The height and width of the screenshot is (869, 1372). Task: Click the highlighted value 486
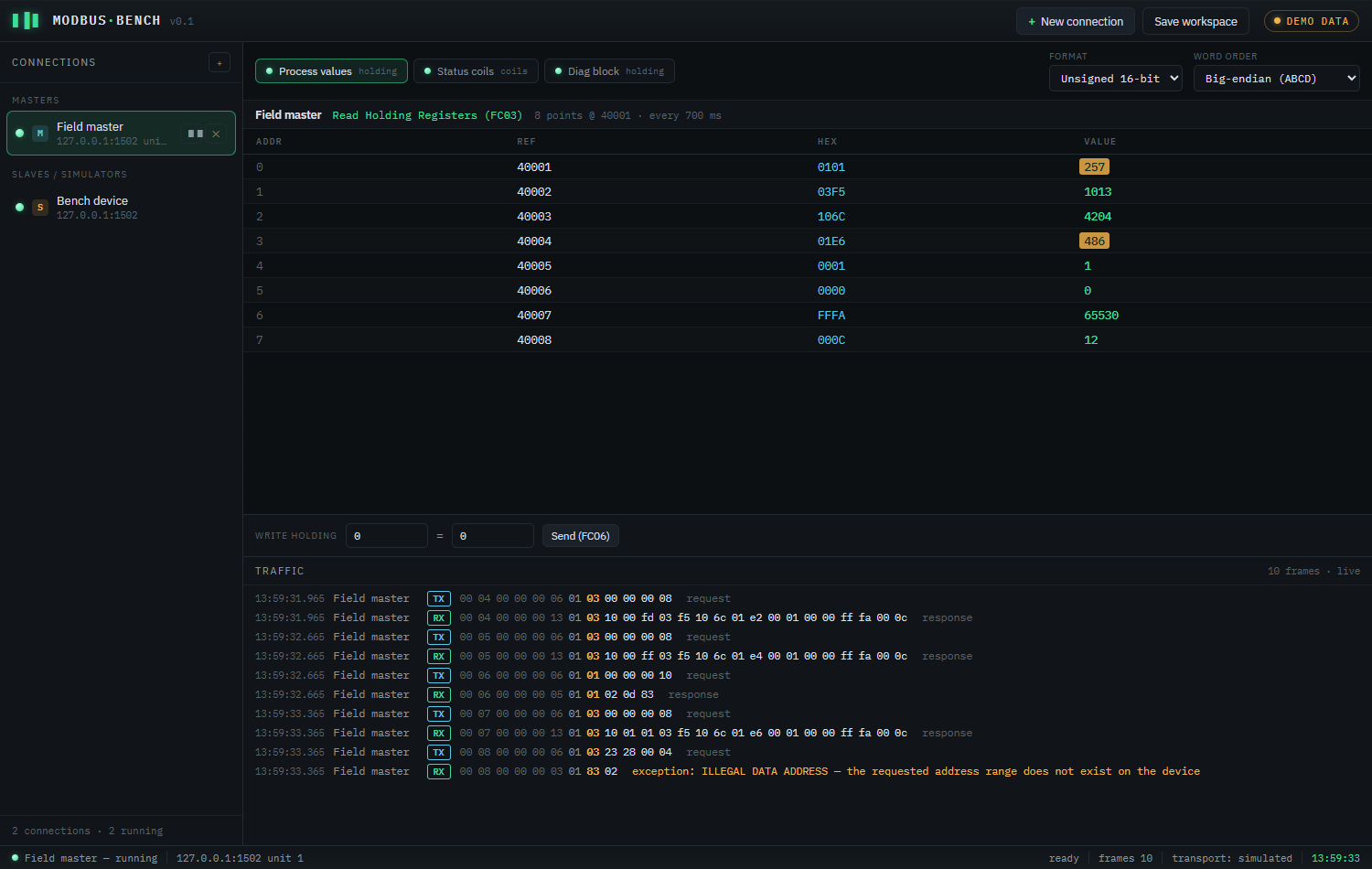[x=1095, y=241]
